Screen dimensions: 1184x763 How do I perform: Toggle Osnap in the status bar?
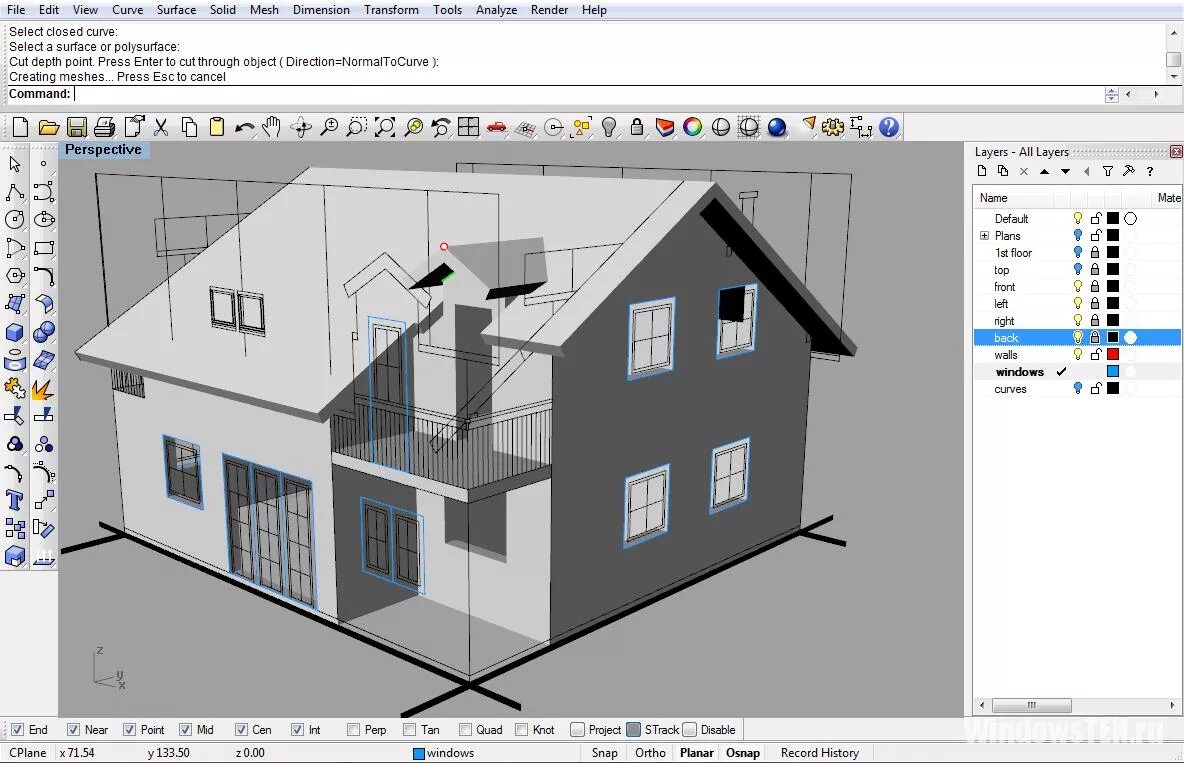pyautogui.click(x=743, y=752)
